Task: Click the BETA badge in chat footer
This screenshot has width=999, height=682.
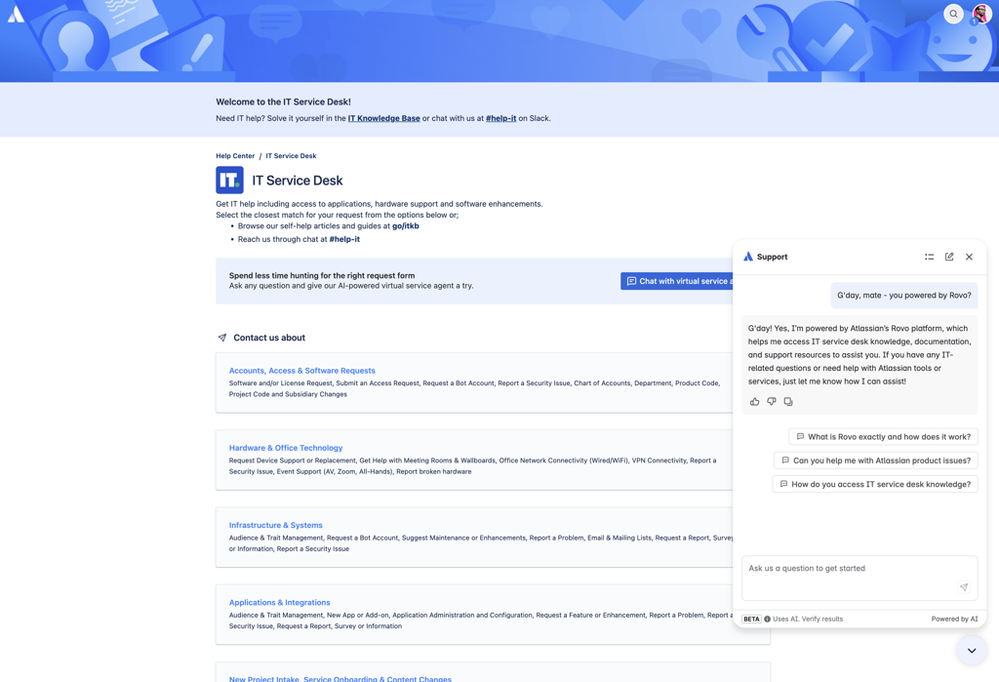Action: (752, 619)
